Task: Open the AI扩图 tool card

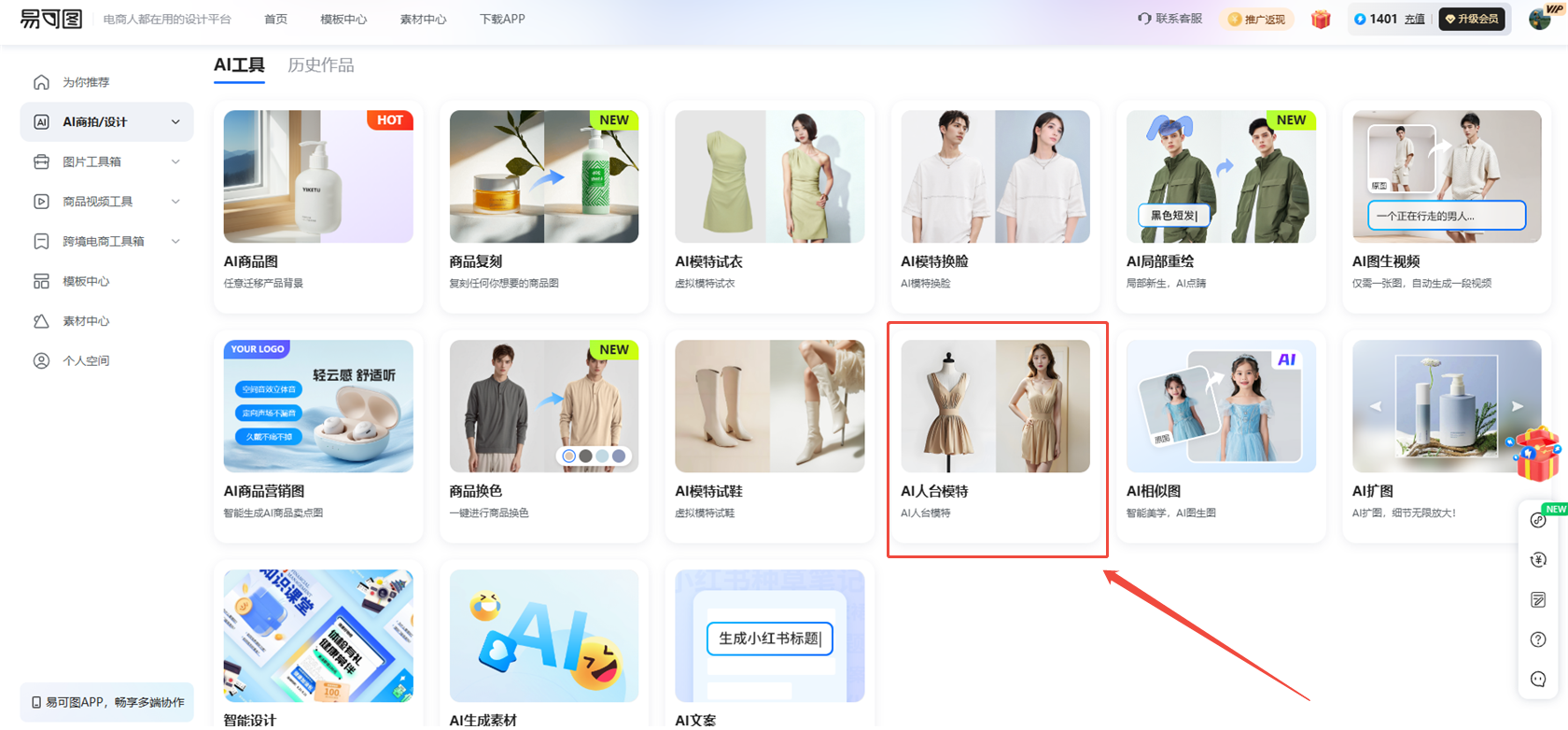Action: 1448,437
